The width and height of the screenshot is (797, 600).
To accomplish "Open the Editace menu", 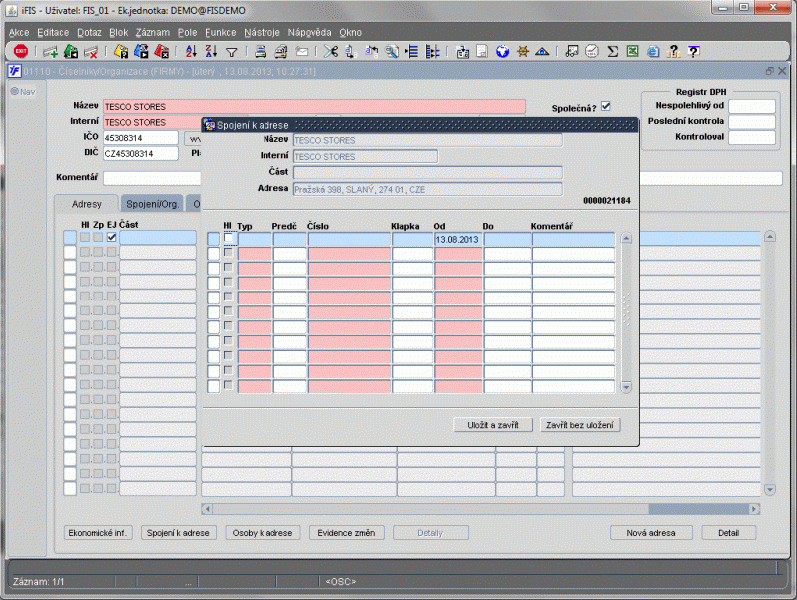I will 53,32.
